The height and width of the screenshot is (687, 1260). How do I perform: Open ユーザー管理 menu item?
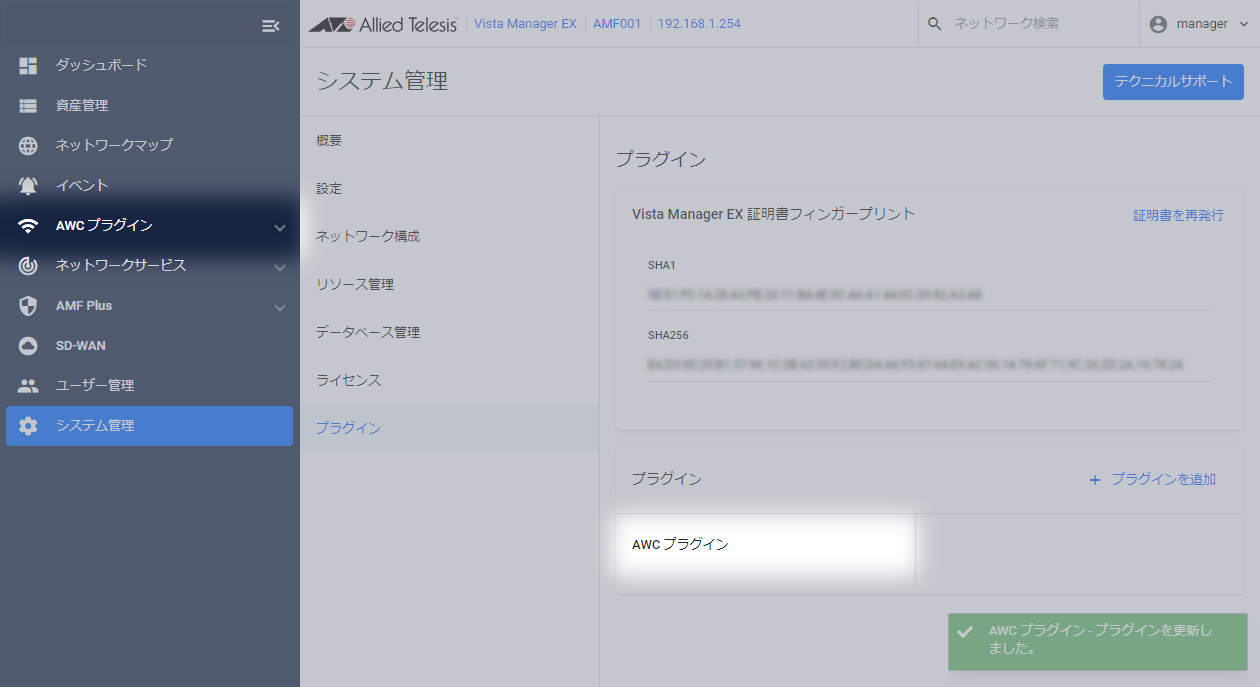(x=150, y=385)
